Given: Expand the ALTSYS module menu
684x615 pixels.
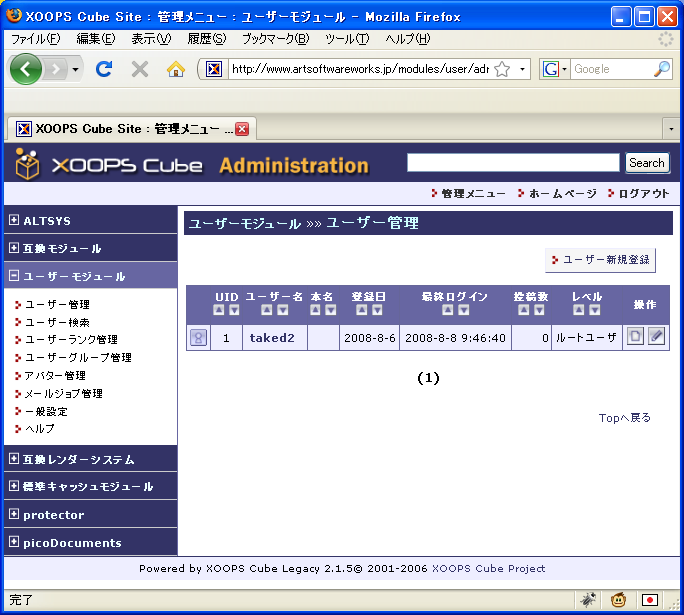Looking at the screenshot, I should tap(14, 220).
